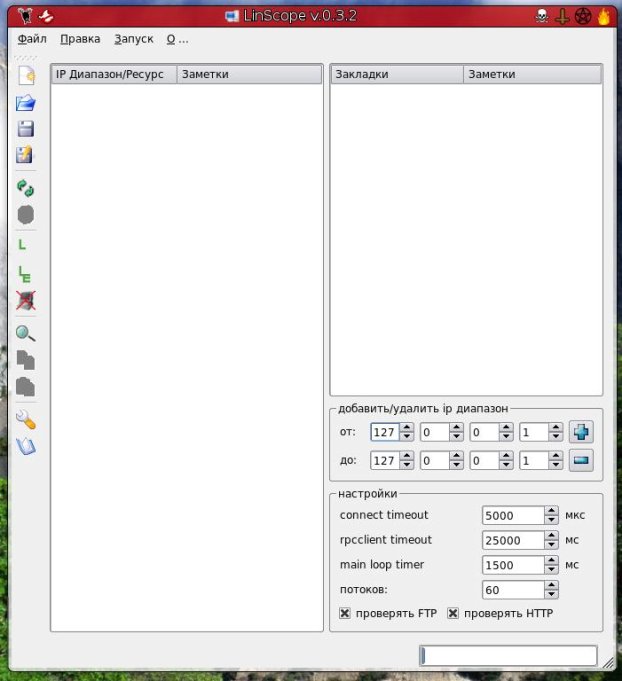The width and height of the screenshot is (622, 681).
Task: Increase the 'потоков' thread count spinner
Action: (552, 585)
